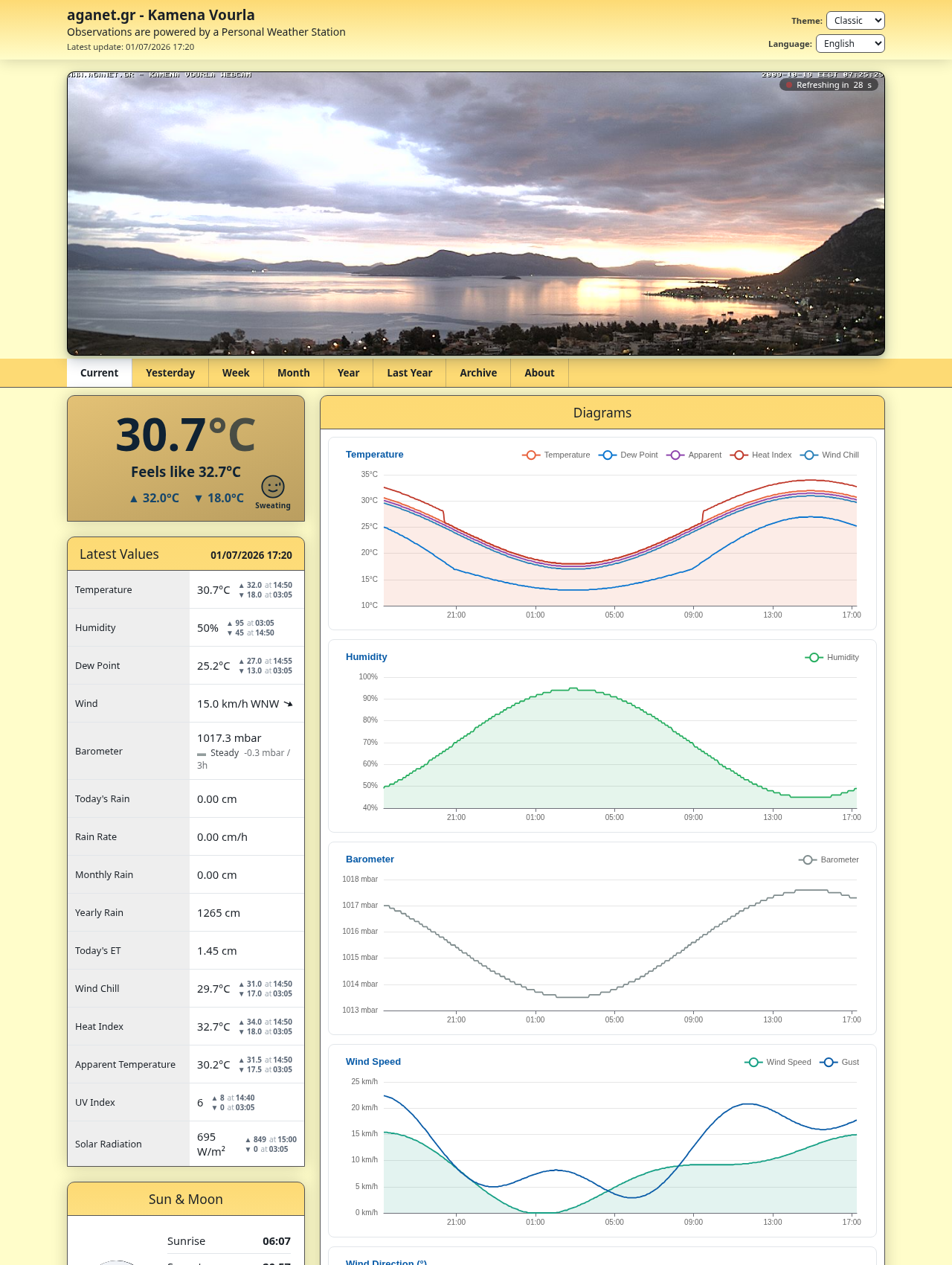Click the Sweating comfort face icon

pos(273,487)
